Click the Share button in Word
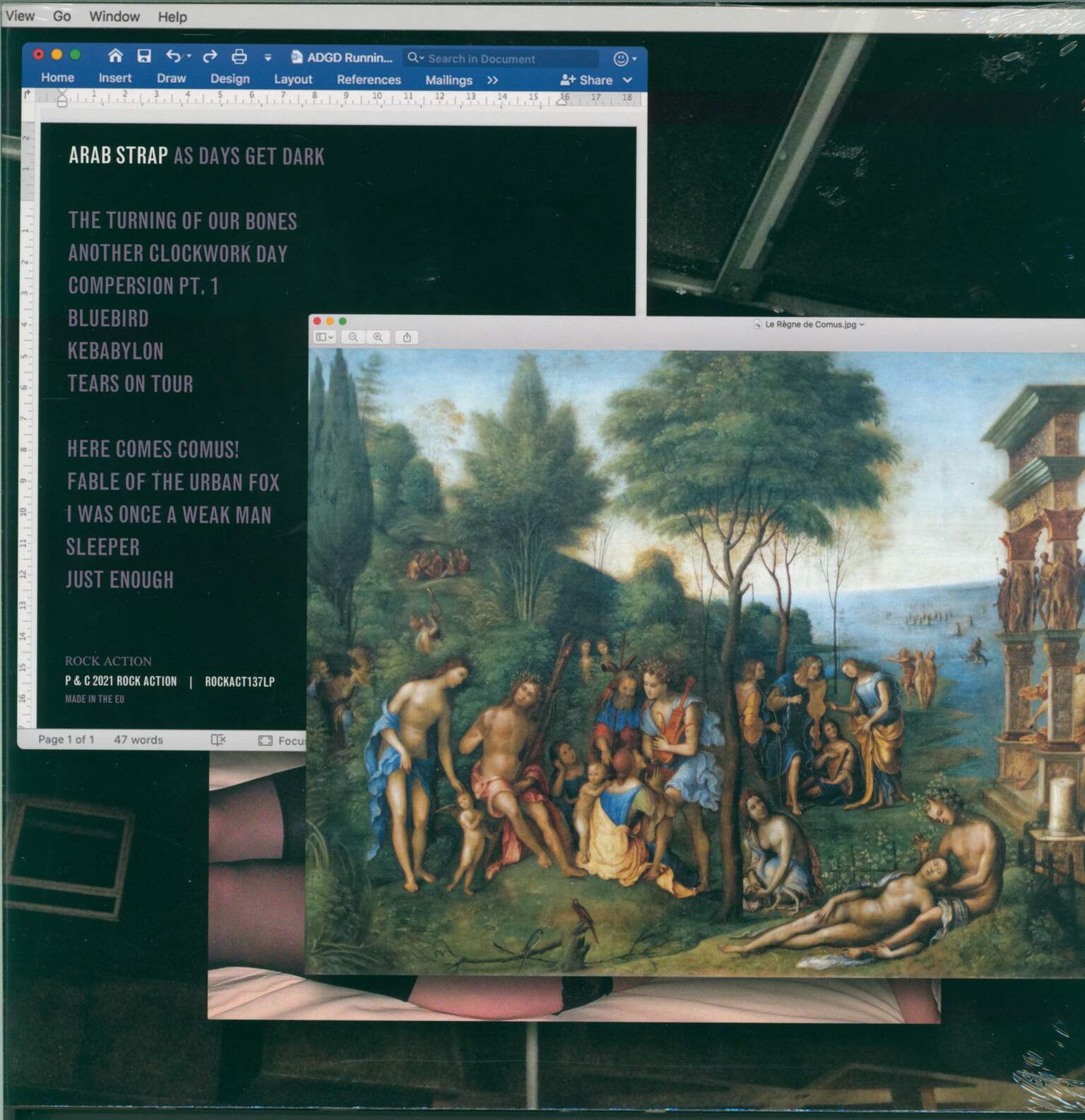 (586, 81)
